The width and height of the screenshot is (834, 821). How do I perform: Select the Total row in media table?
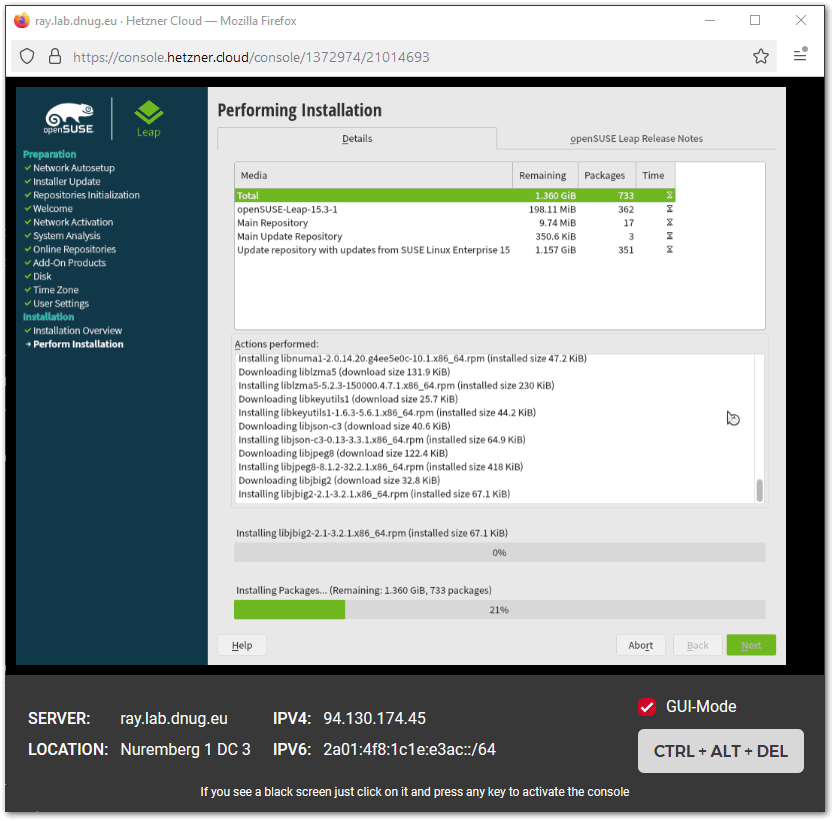(455, 196)
